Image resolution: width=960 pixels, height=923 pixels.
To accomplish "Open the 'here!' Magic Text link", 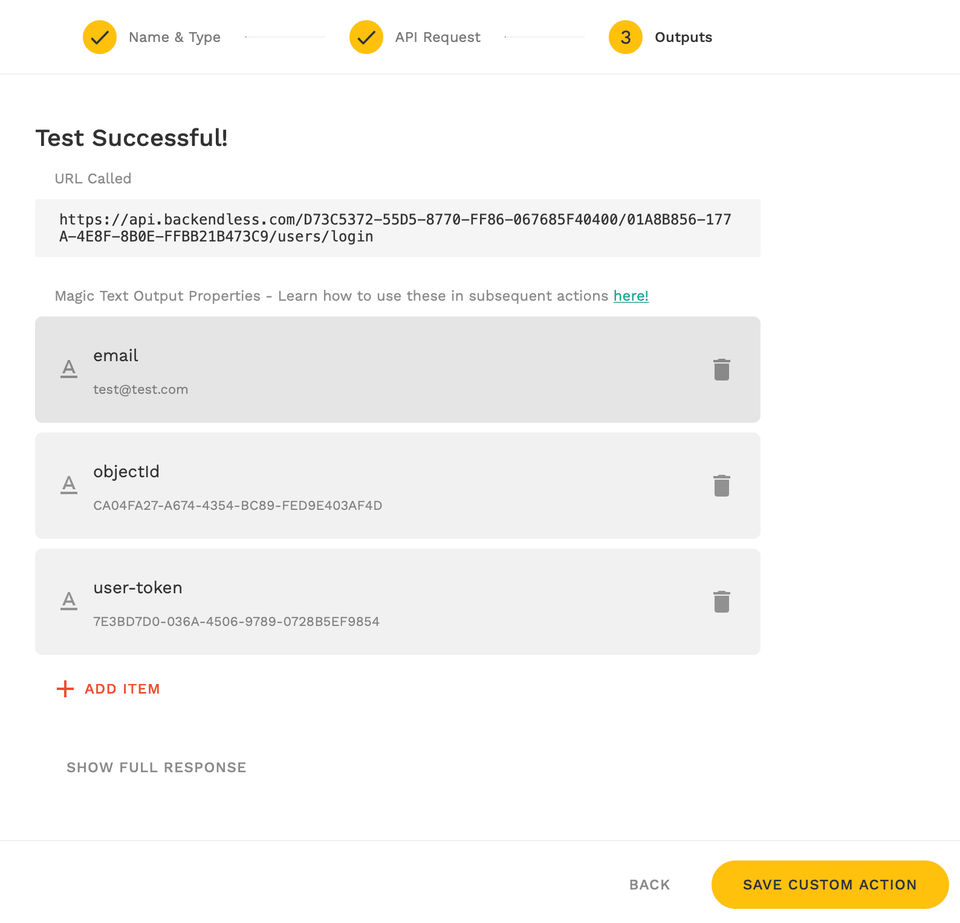I will 630,296.
